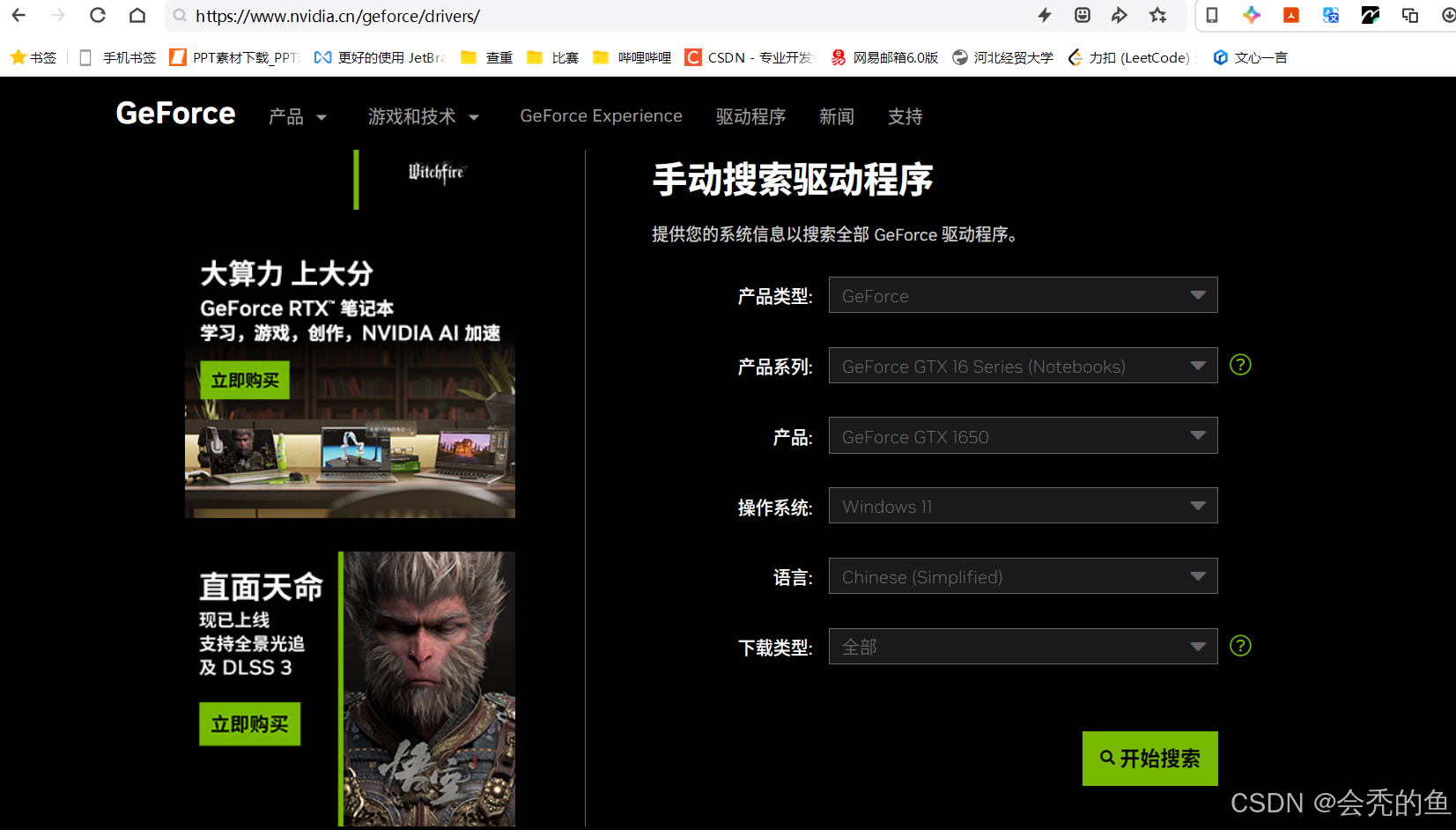Expand the 产品 navigation menu

tap(298, 116)
